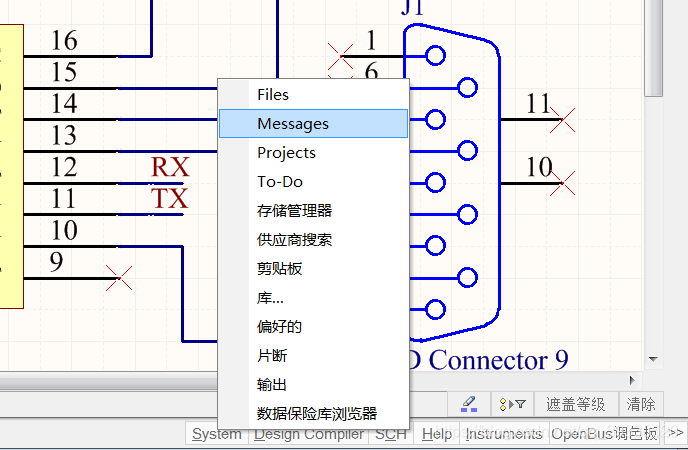
Task: Click pin 15 number on the IC
Action: [x=64, y=72]
